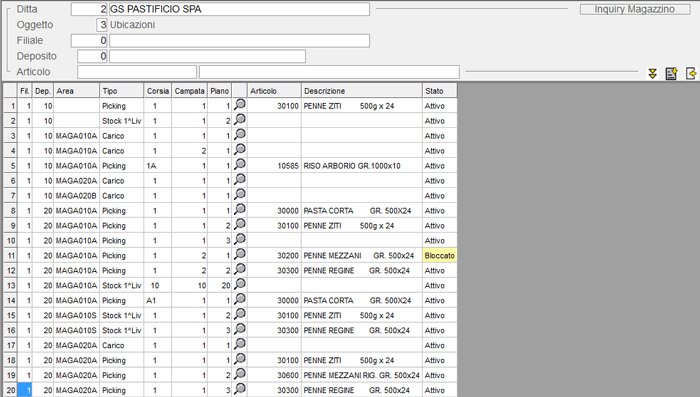Click the Ditta number field
Screen dimensions: 700x397
89,9
